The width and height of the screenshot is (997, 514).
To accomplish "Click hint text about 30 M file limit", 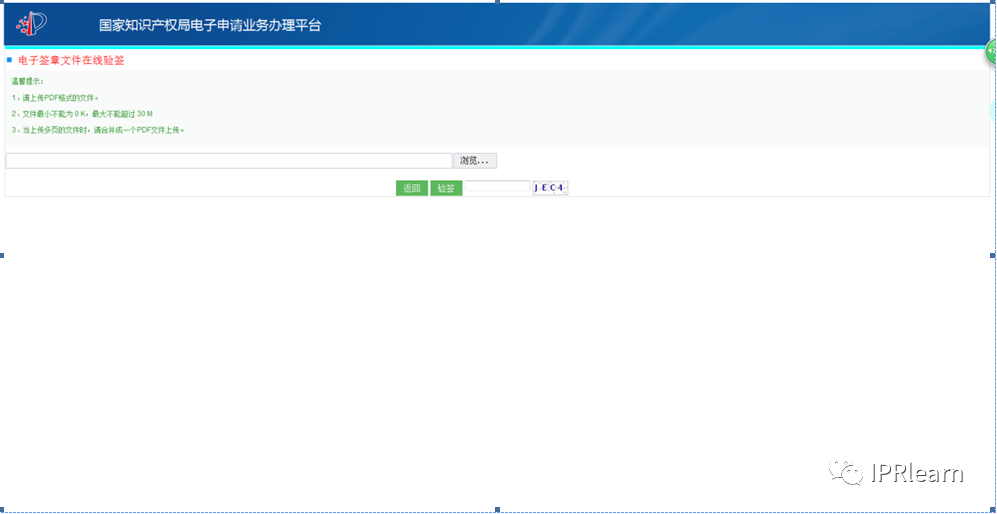I will tap(82, 114).
